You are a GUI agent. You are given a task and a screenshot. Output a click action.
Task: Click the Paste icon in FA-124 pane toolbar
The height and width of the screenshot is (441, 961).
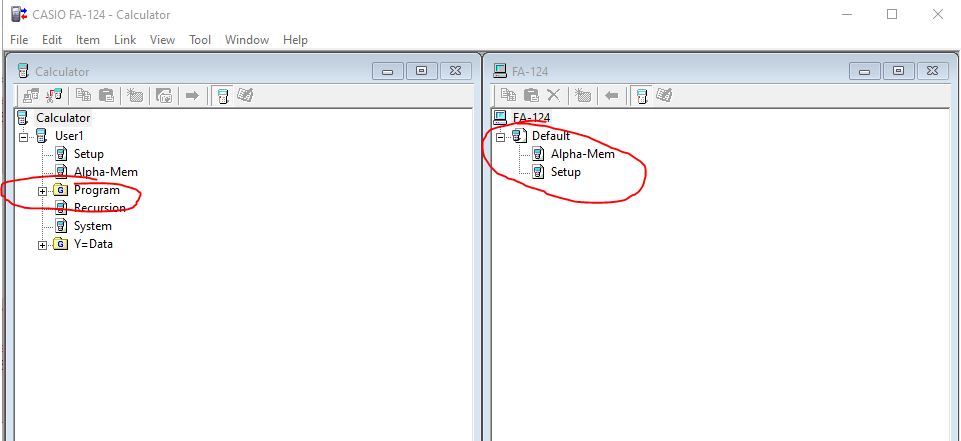coord(531,96)
